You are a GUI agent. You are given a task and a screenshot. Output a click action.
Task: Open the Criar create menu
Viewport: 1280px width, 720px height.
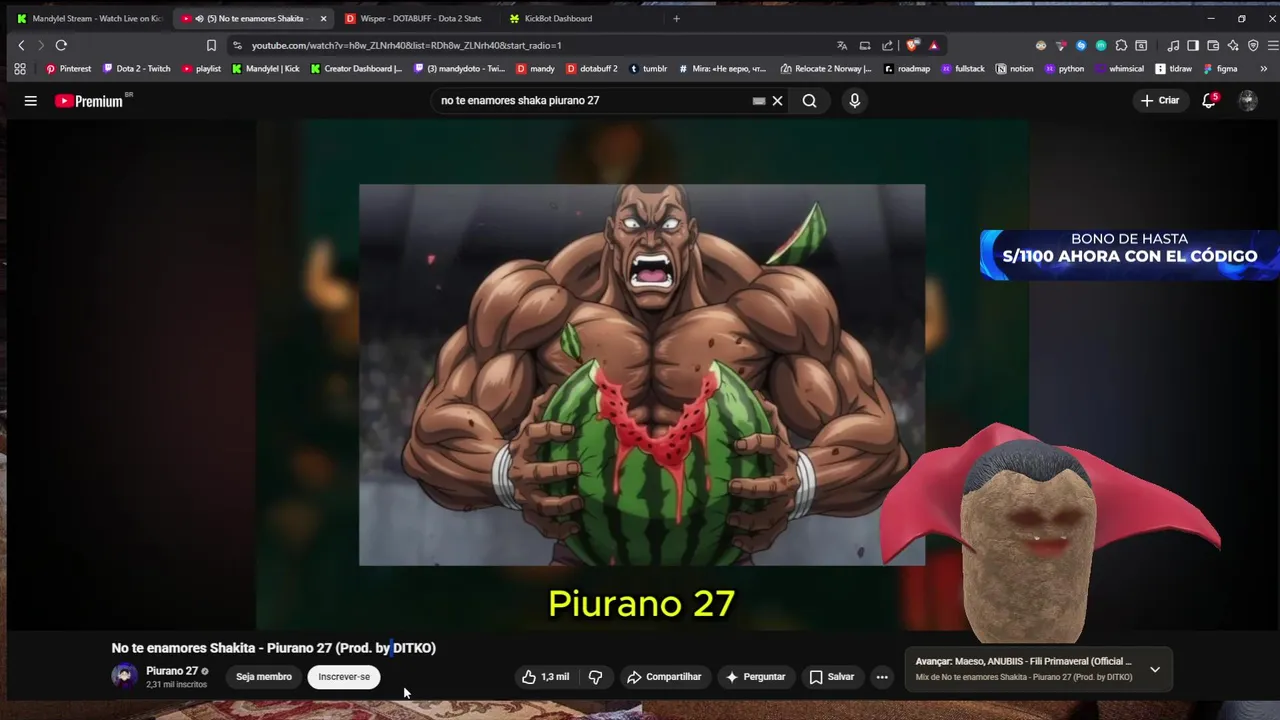1160,100
